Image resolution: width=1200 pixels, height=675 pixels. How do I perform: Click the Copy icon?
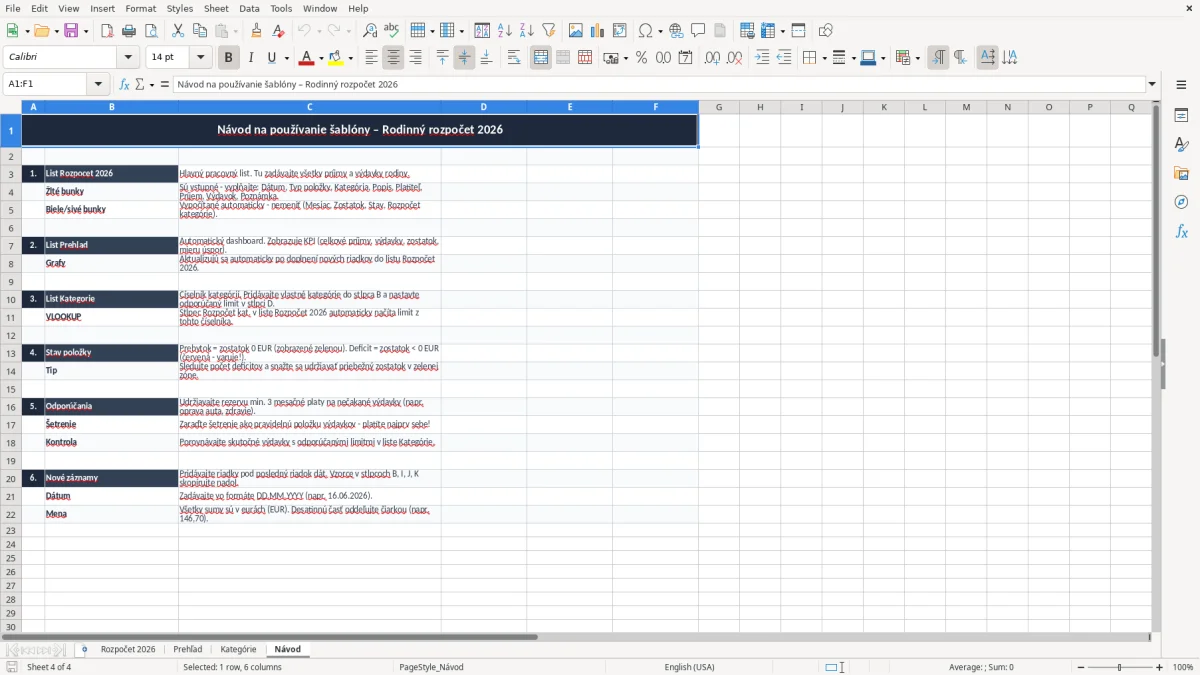200,31
